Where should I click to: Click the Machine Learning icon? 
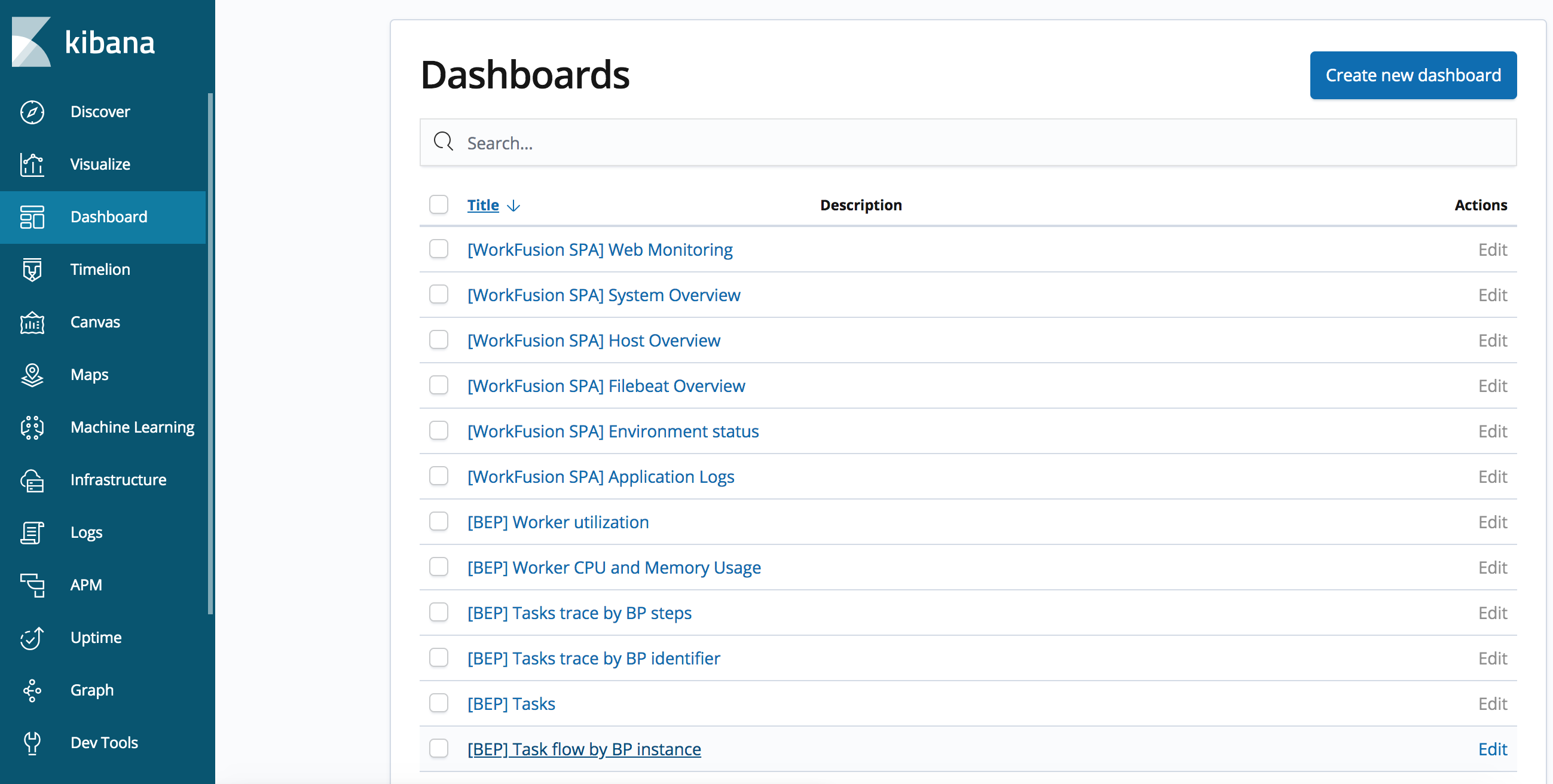[x=32, y=427]
